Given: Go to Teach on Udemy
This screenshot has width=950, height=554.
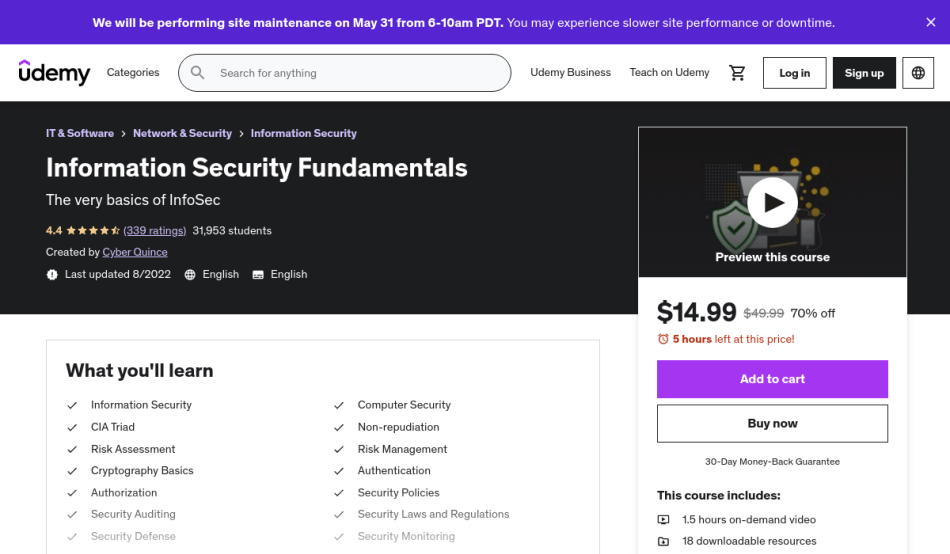Looking at the screenshot, I should point(669,73).
